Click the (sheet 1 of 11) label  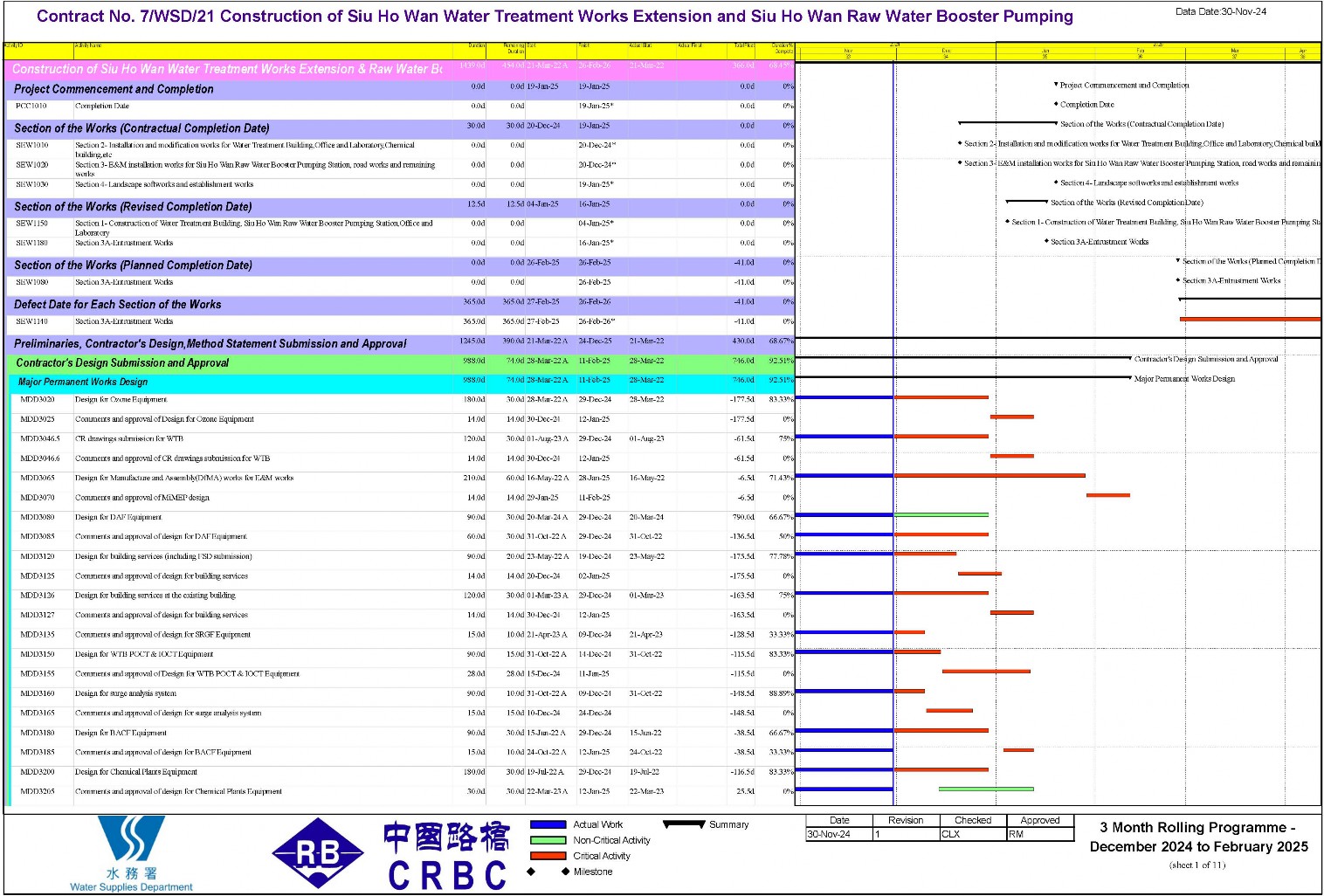point(1197,865)
